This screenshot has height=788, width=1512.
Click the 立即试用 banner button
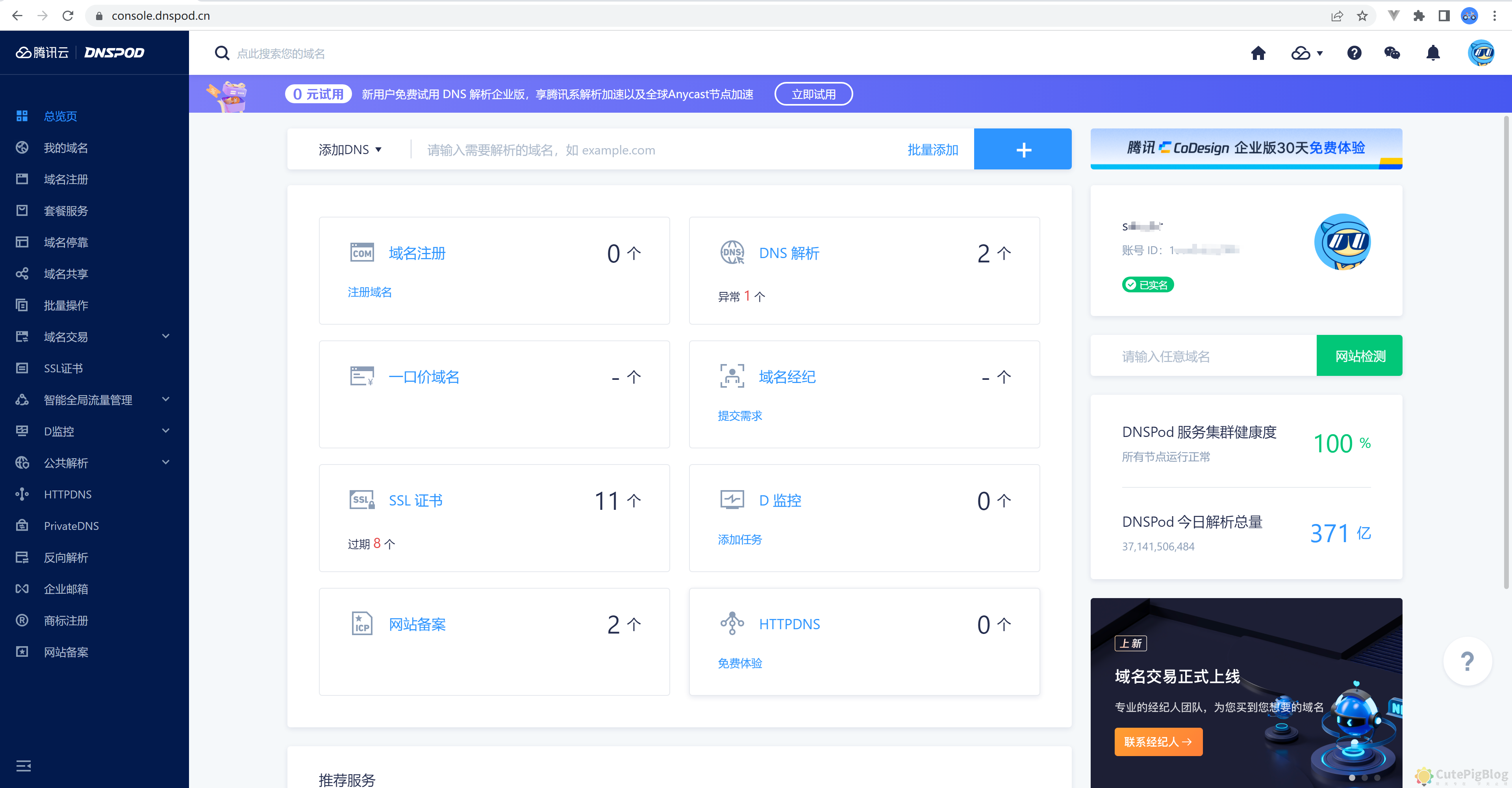[x=813, y=93]
